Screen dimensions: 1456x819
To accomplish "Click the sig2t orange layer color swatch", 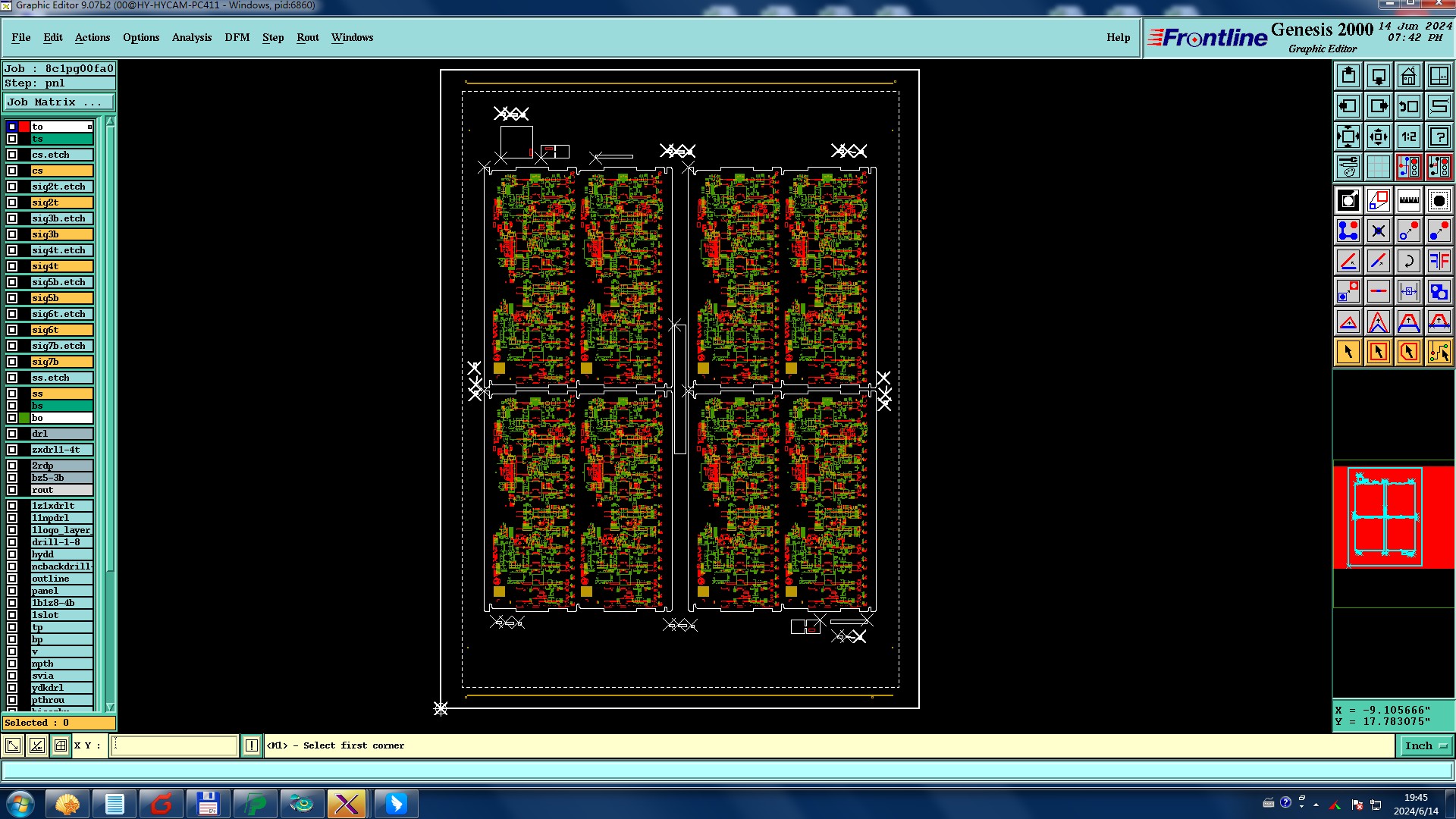I will coord(61,202).
